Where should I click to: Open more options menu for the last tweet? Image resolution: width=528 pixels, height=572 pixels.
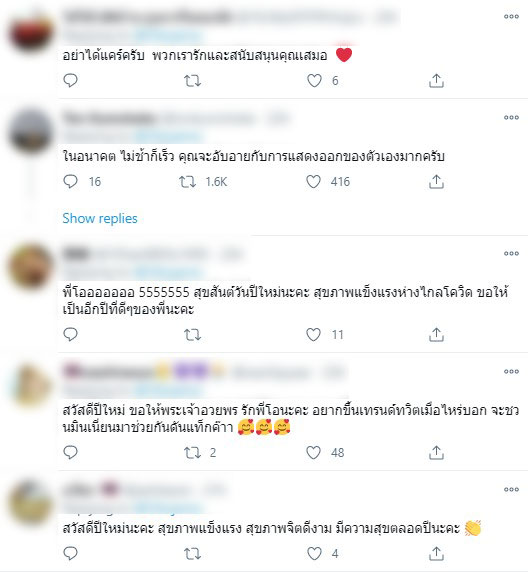(x=511, y=490)
